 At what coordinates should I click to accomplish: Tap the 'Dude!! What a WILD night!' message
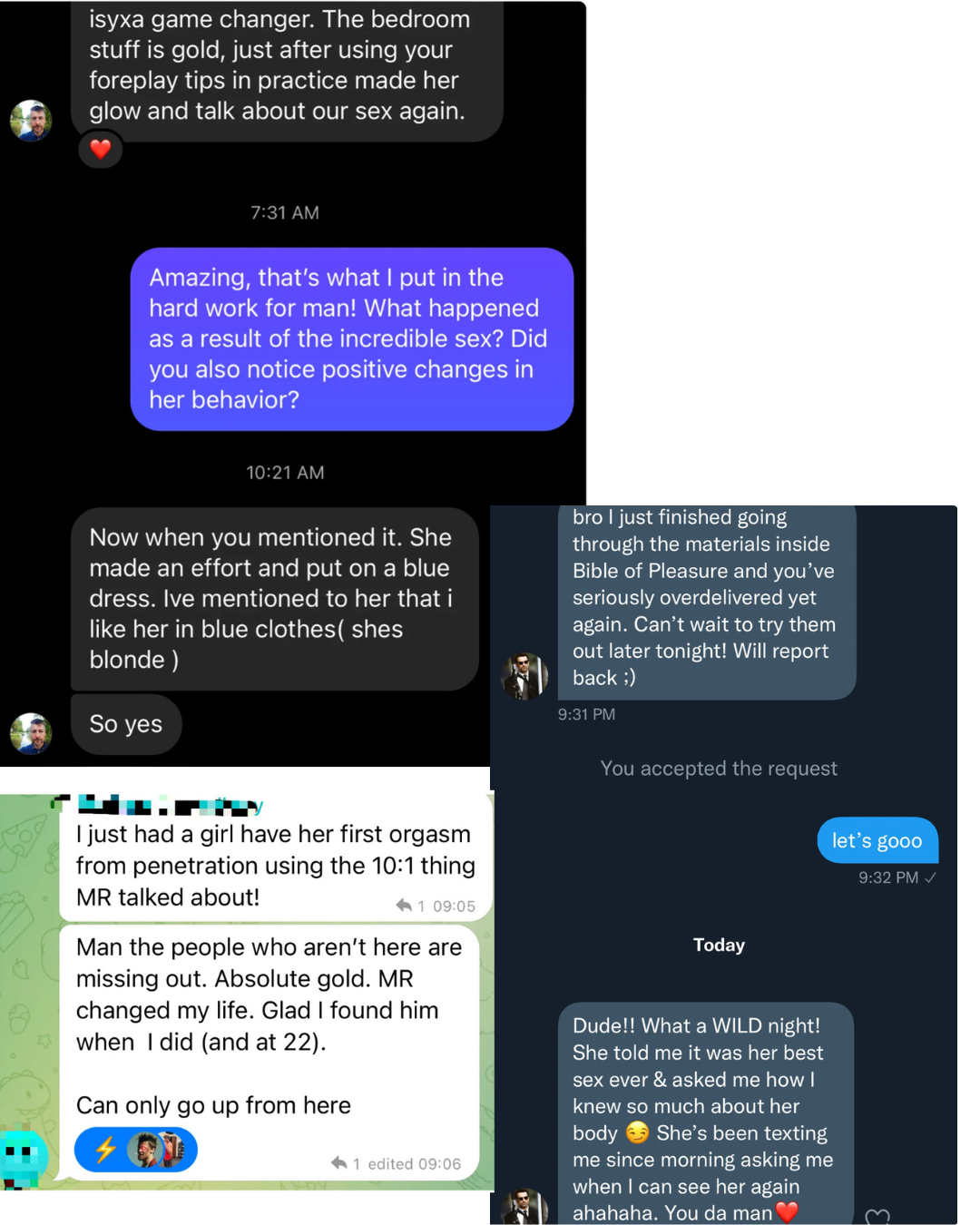(706, 1114)
